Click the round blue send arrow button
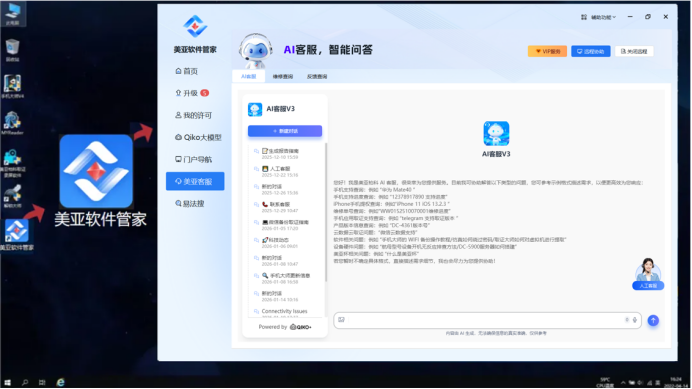This screenshot has width=692, height=389. 653,321
